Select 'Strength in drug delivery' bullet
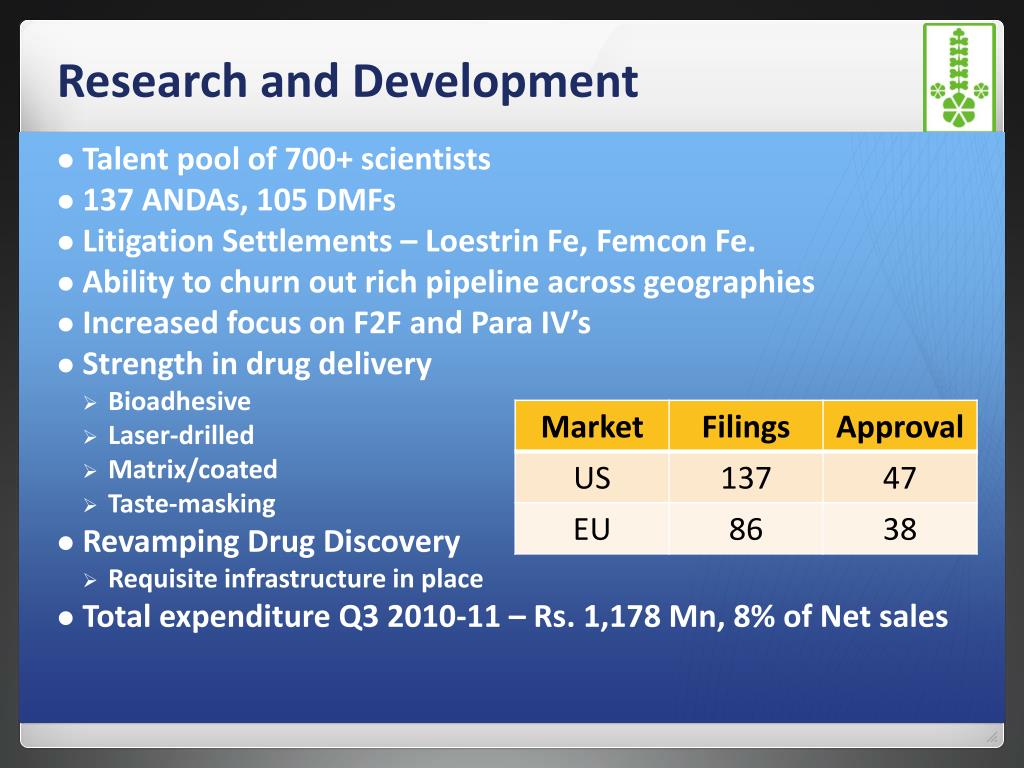The width and height of the screenshot is (1024, 768). click(245, 364)
